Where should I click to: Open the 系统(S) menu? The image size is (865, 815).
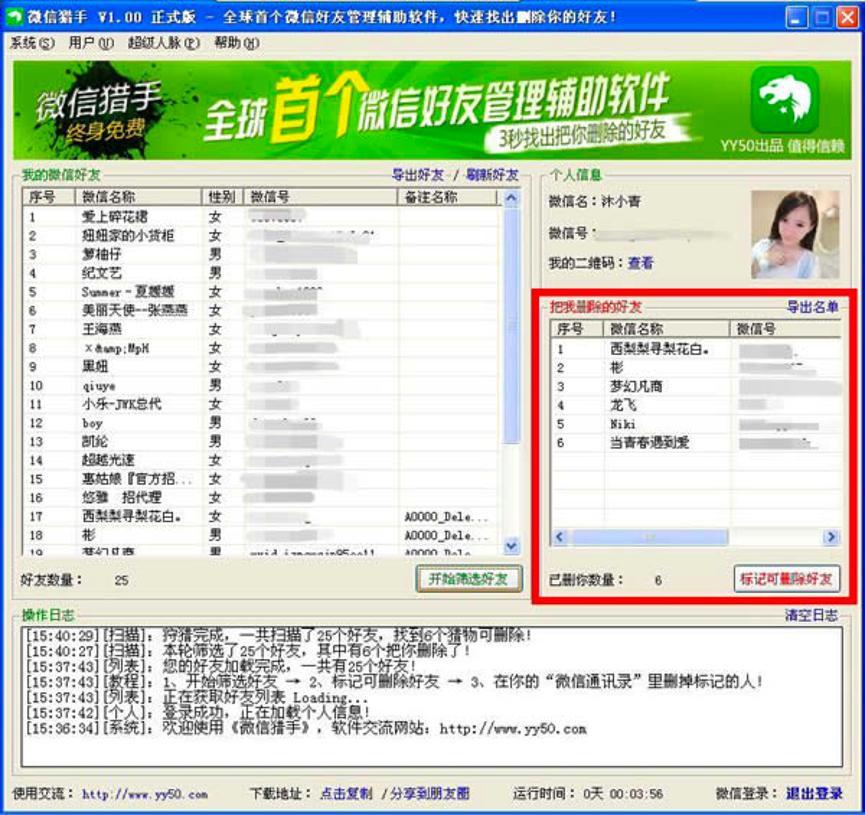(x=32, y=43)
